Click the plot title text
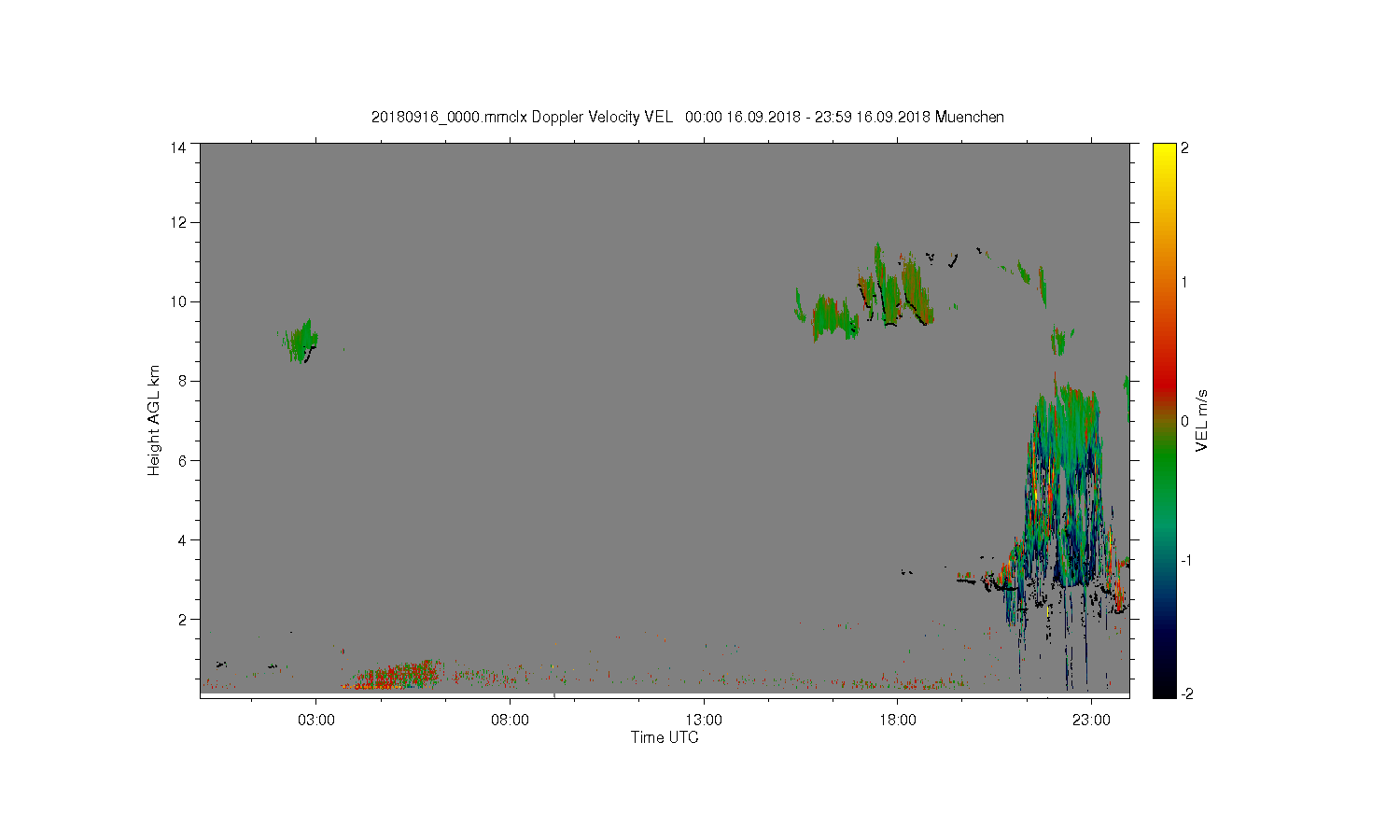This screenshot has width=1400, height=840. coord(688,117)
